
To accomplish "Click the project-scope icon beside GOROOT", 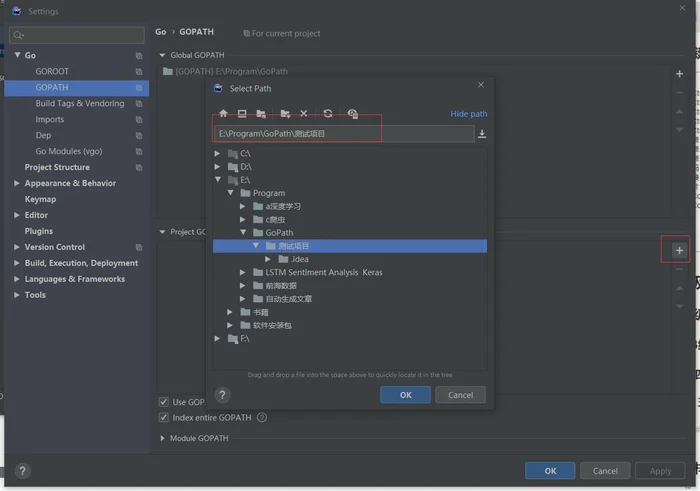I will pos(139,72).
